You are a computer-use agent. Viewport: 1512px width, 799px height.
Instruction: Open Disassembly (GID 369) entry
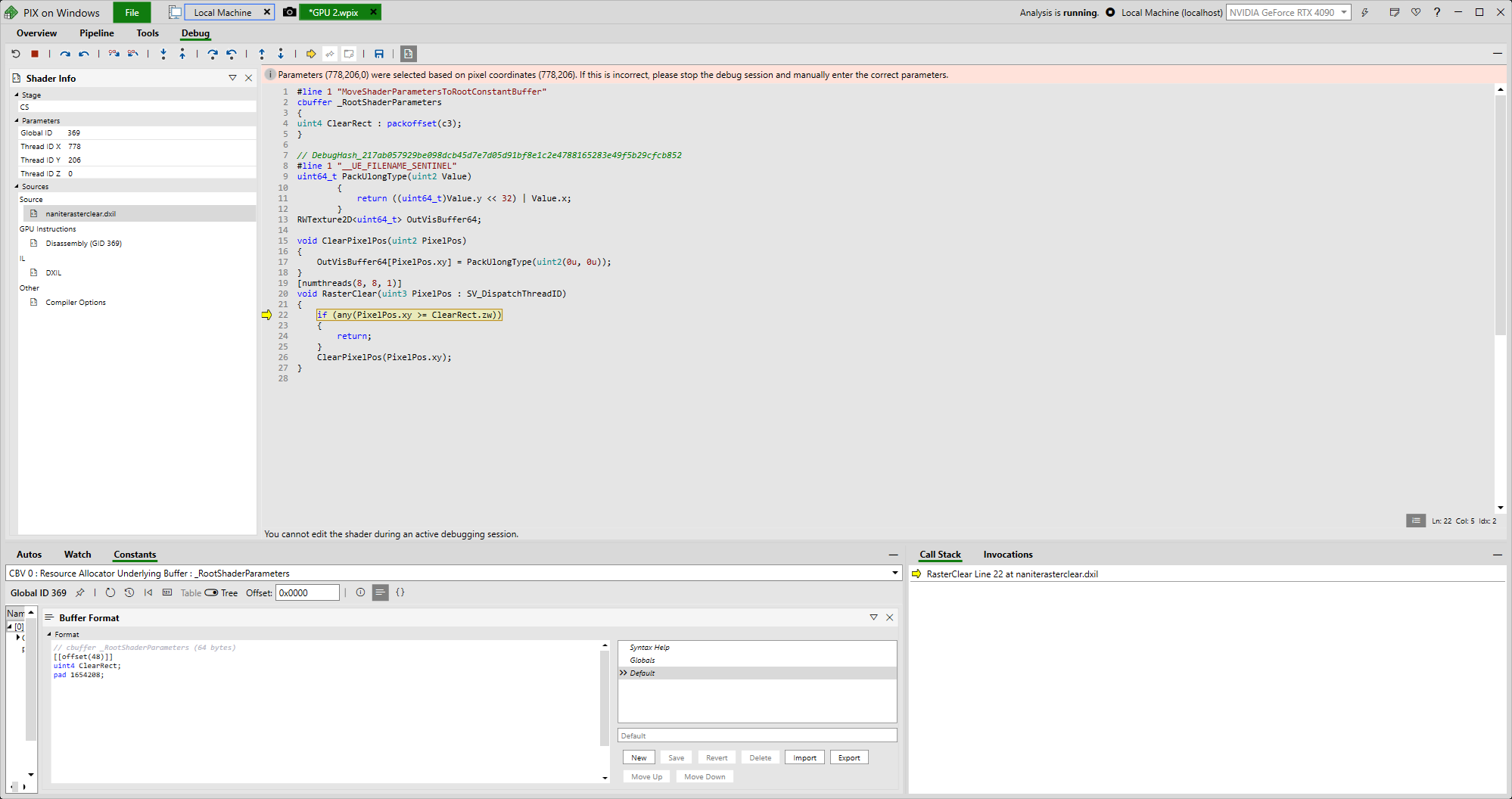[83, 243]
